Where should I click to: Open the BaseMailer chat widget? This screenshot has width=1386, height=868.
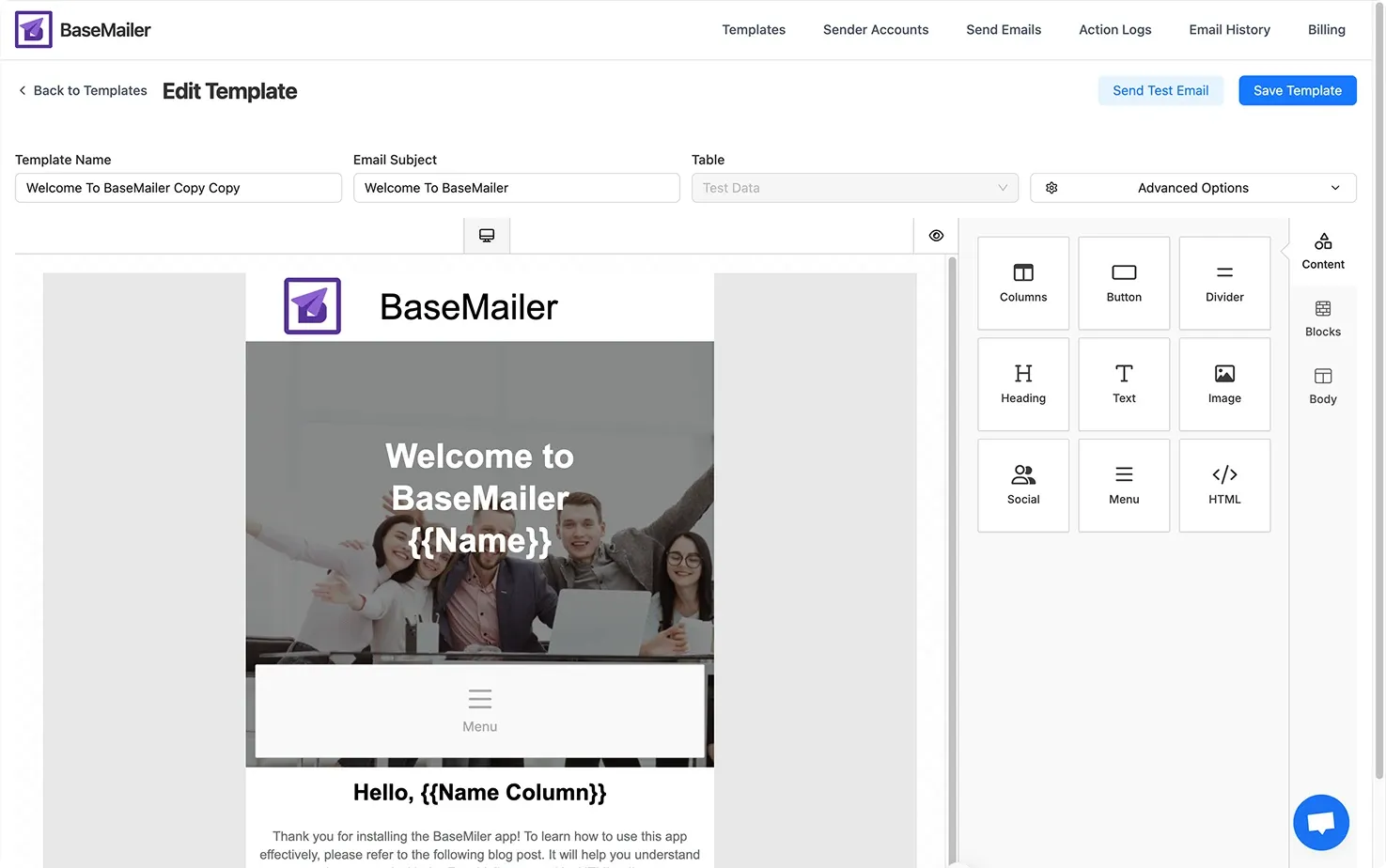coord(1321,822)
